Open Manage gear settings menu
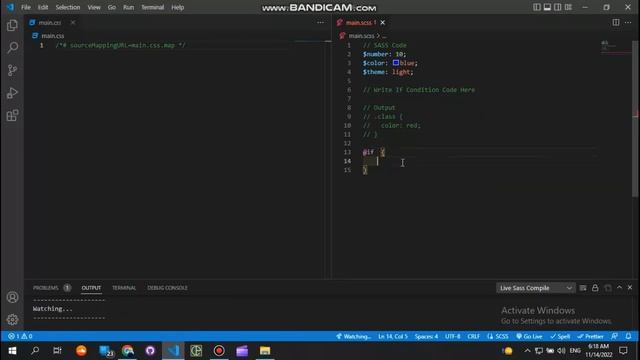Viewport: 640px width, 360px height. pos(12,319)
